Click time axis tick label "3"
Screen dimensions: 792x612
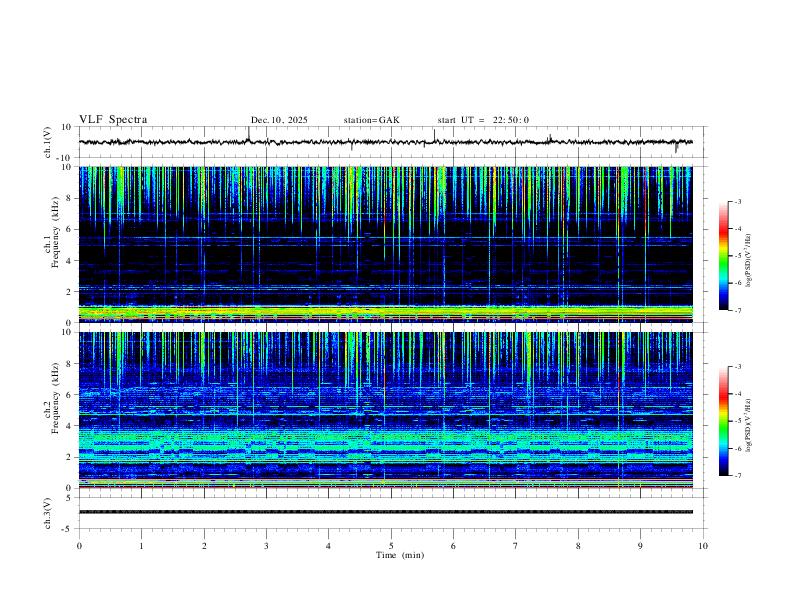point(266,546)
